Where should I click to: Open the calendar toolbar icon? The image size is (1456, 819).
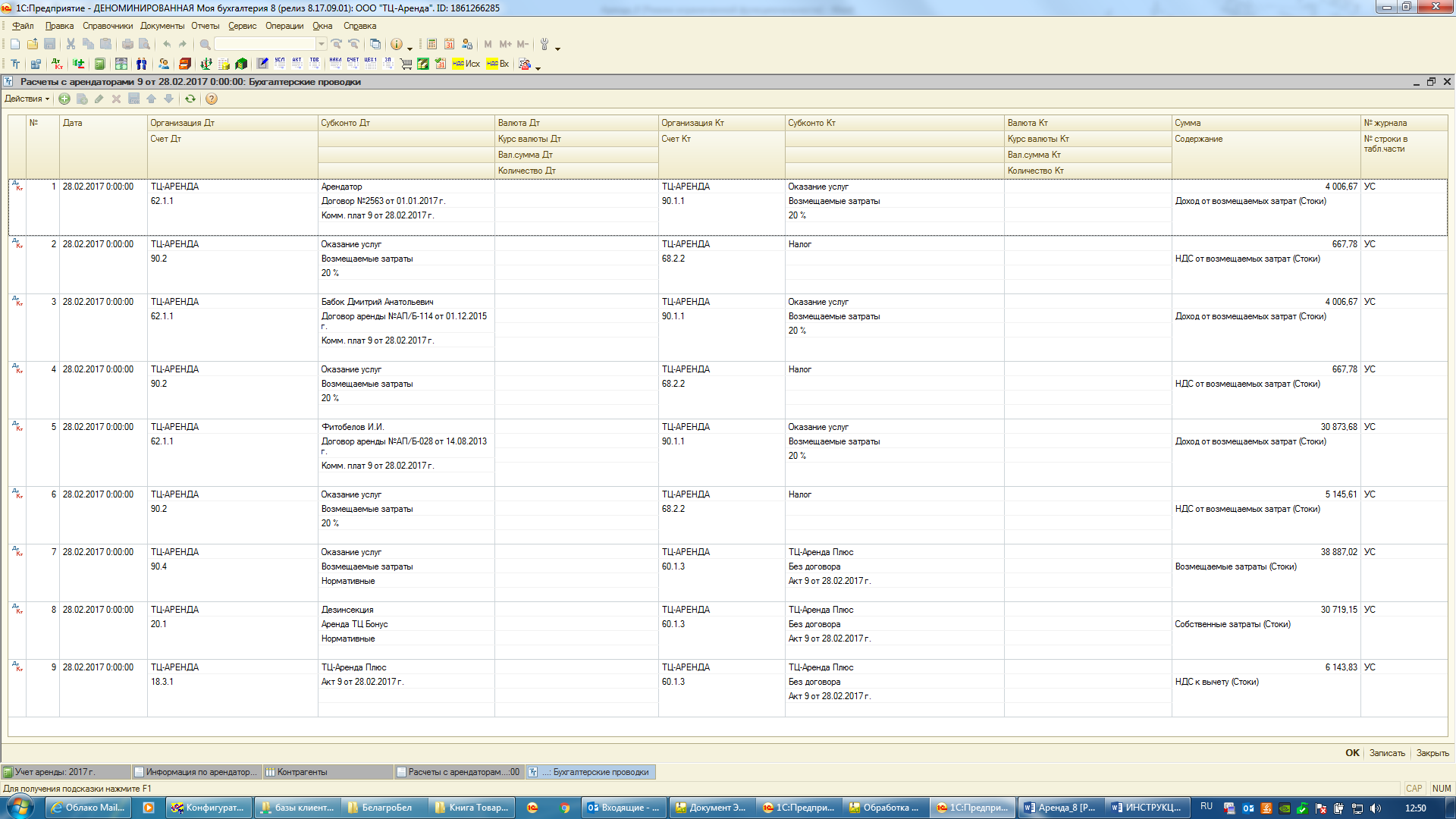pos(450,45)
